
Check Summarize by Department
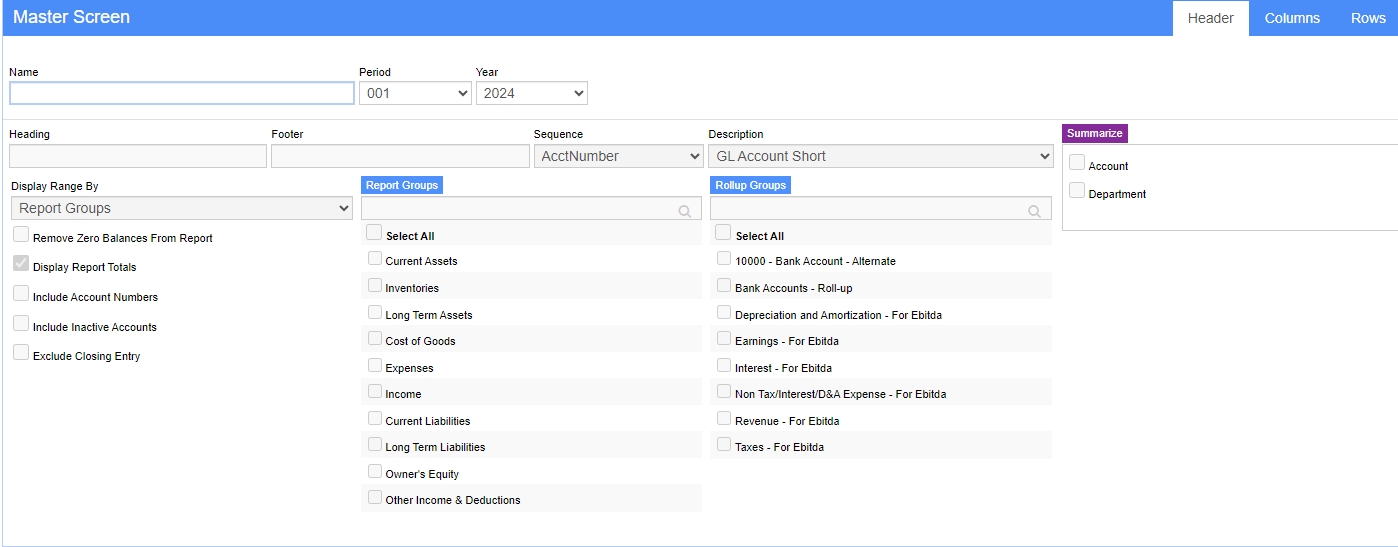[x=1077, y=191]
